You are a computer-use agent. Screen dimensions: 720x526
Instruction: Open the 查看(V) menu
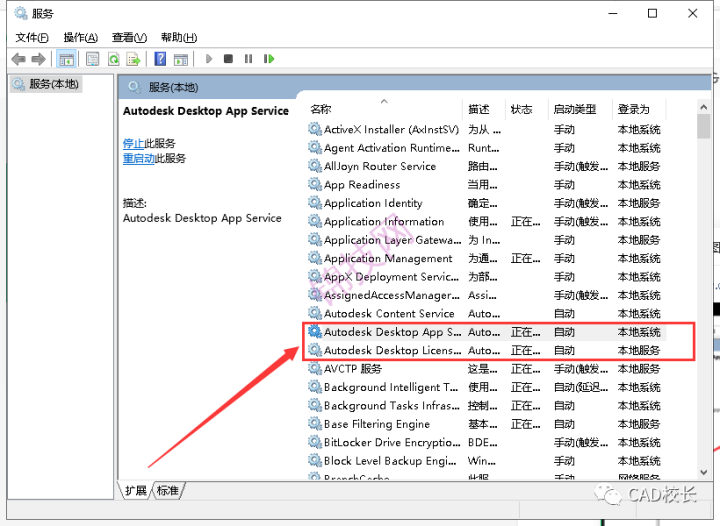coord(130,37)
